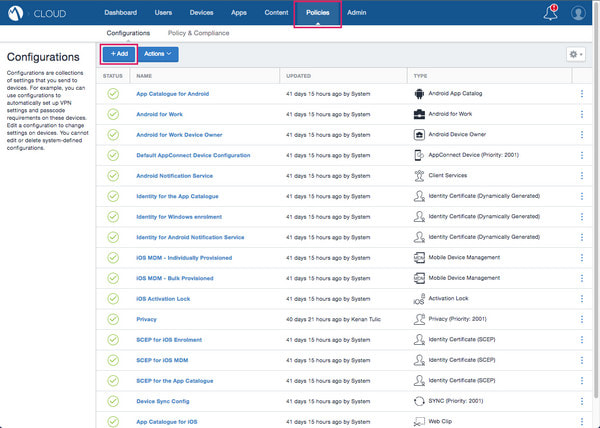Open Identity for Android Notification Service link

click(x=190, y=237)
